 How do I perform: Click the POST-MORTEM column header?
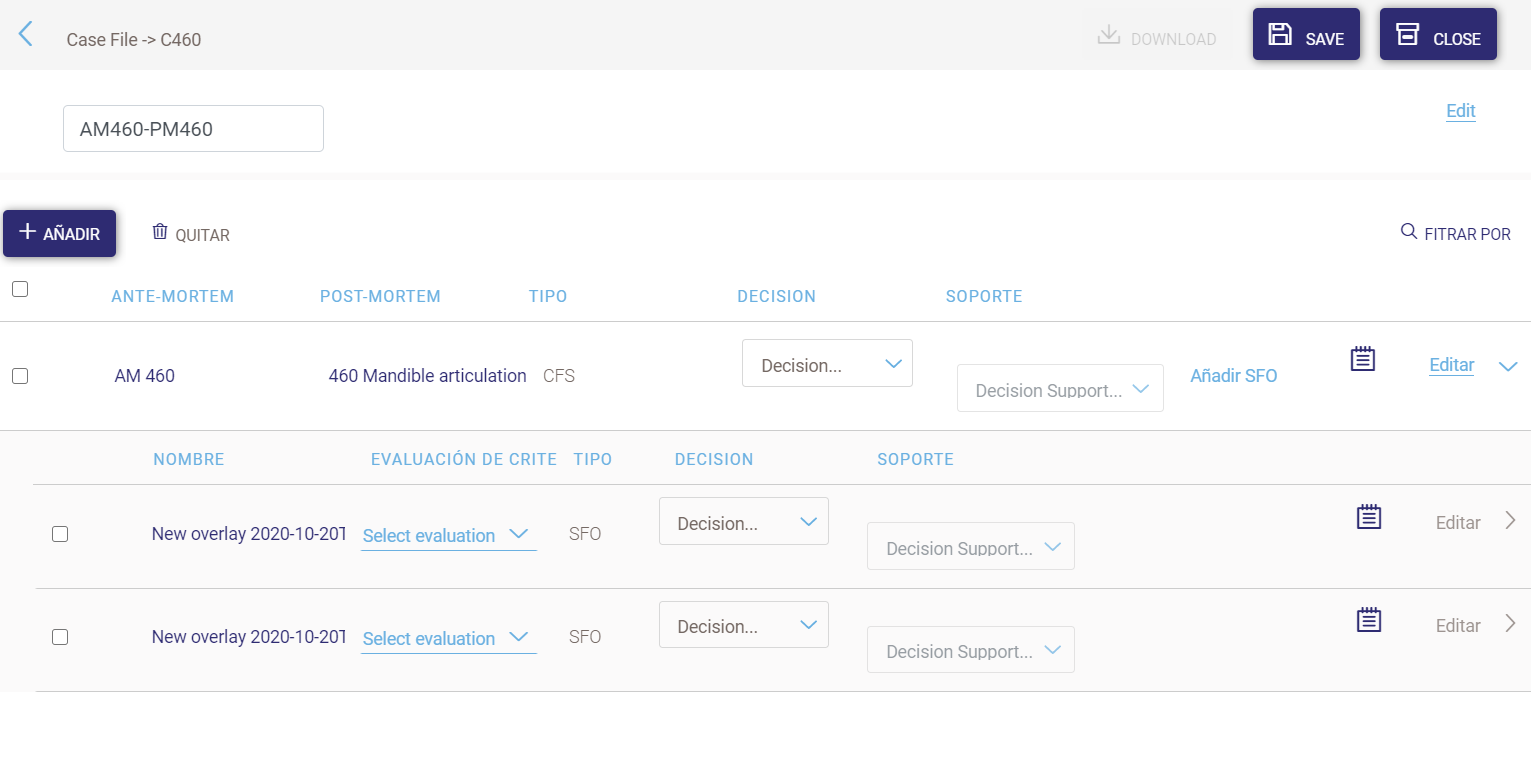click(380, 296)
